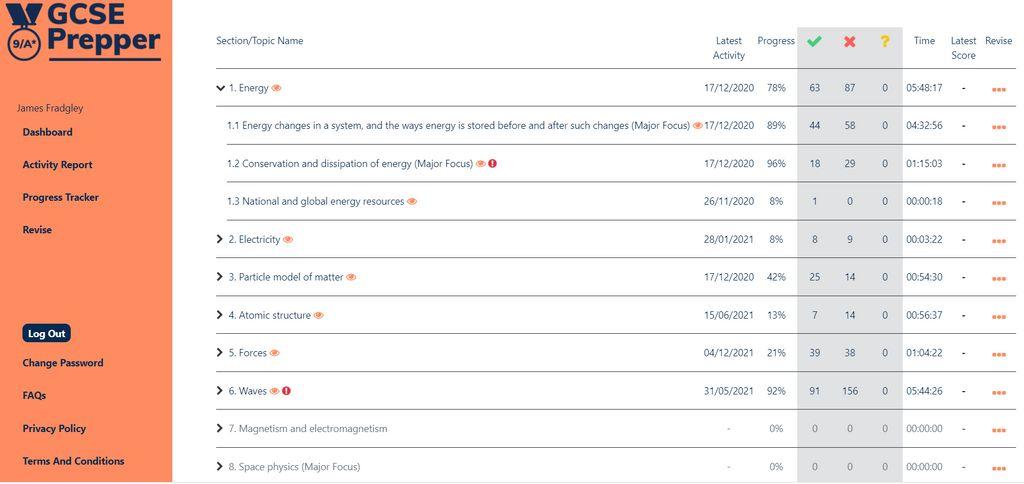
Task: Click the Log Out button
Action: 46,333
